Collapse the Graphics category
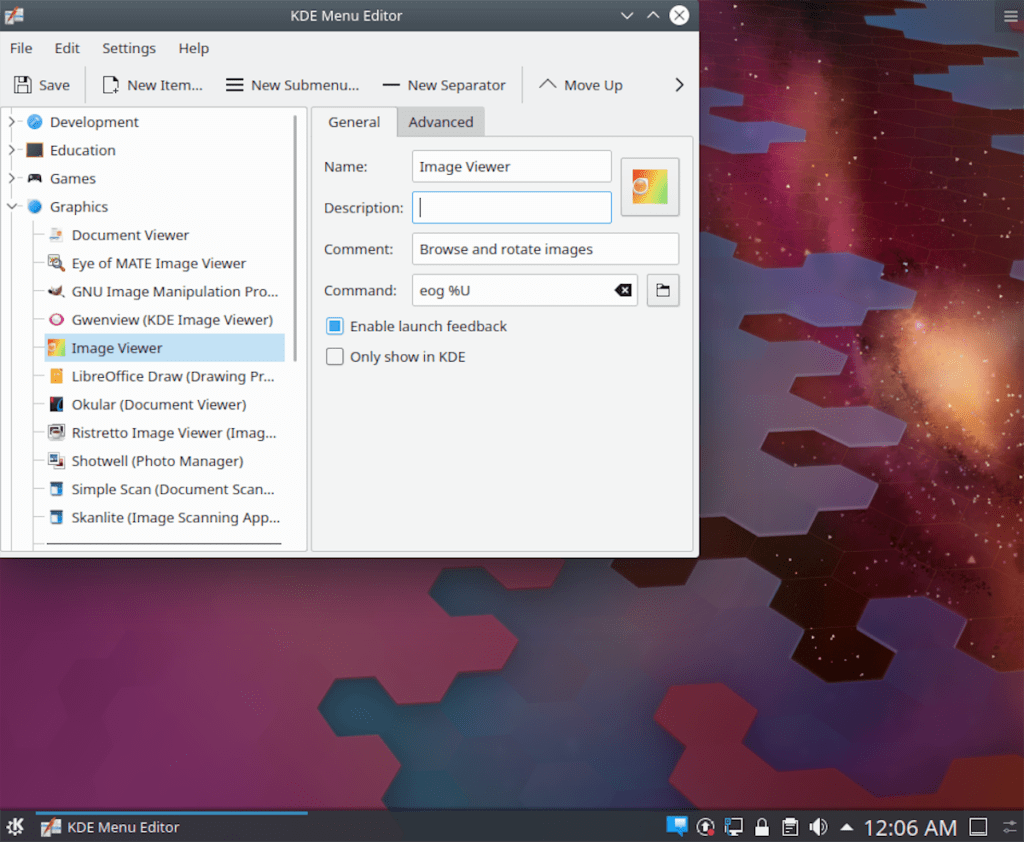The width and height of the screenshot is (1024, 842). [x=12, y=206]
